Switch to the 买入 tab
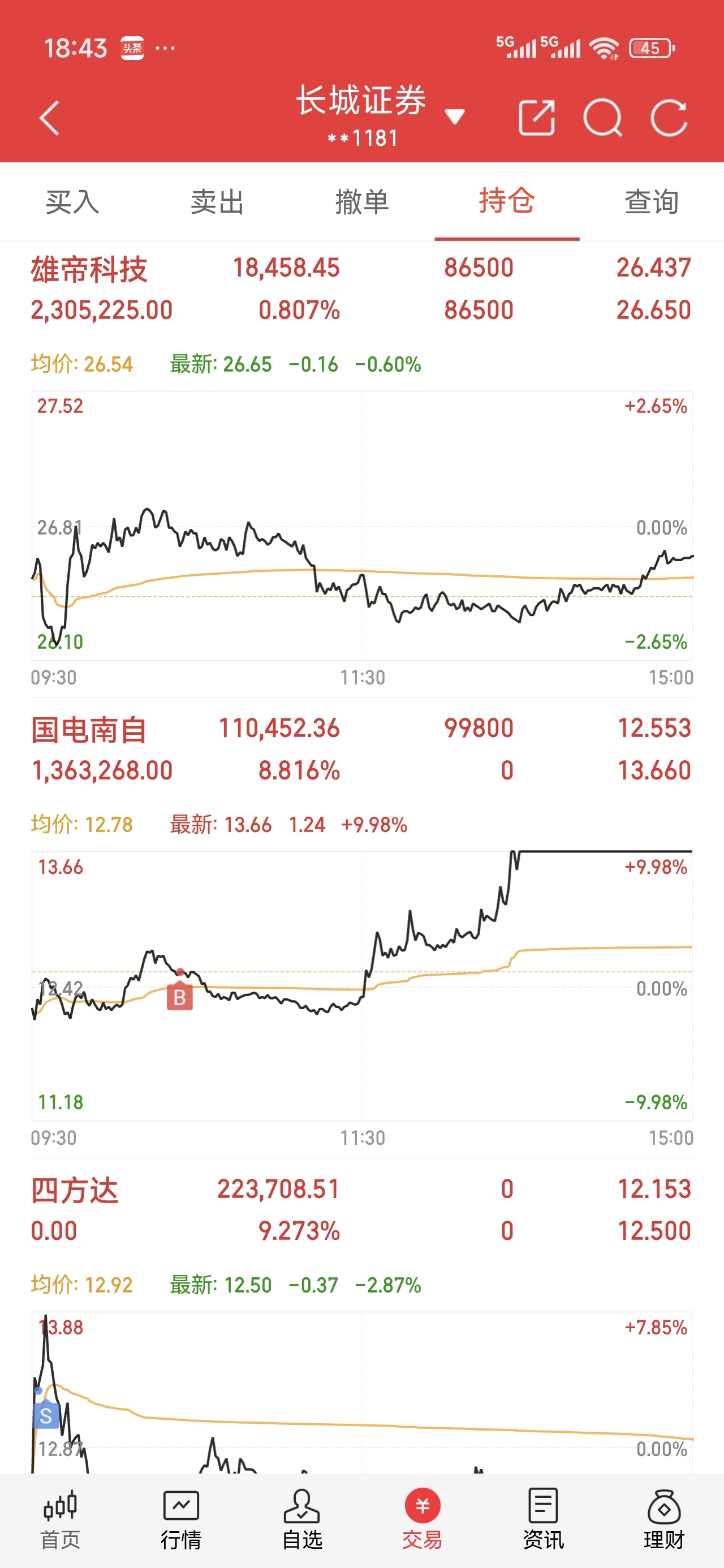 point(72,201)
